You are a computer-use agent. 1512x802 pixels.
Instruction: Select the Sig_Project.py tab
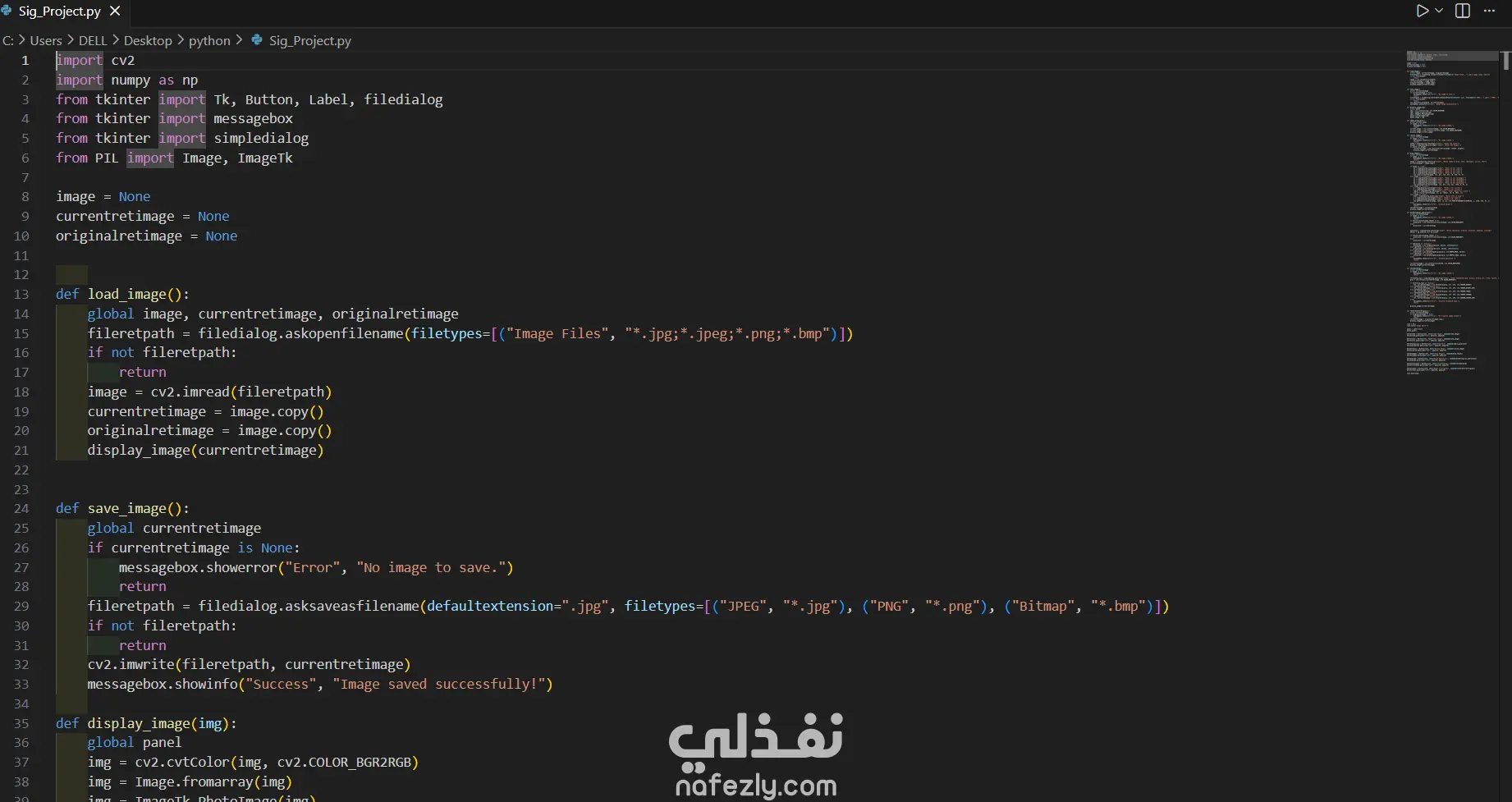tap(59, 11)
